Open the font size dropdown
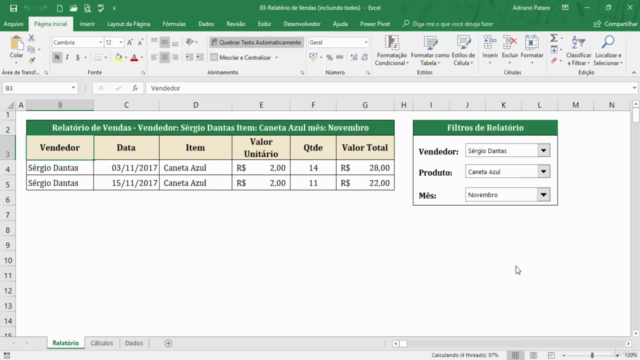 coord(120,42)
